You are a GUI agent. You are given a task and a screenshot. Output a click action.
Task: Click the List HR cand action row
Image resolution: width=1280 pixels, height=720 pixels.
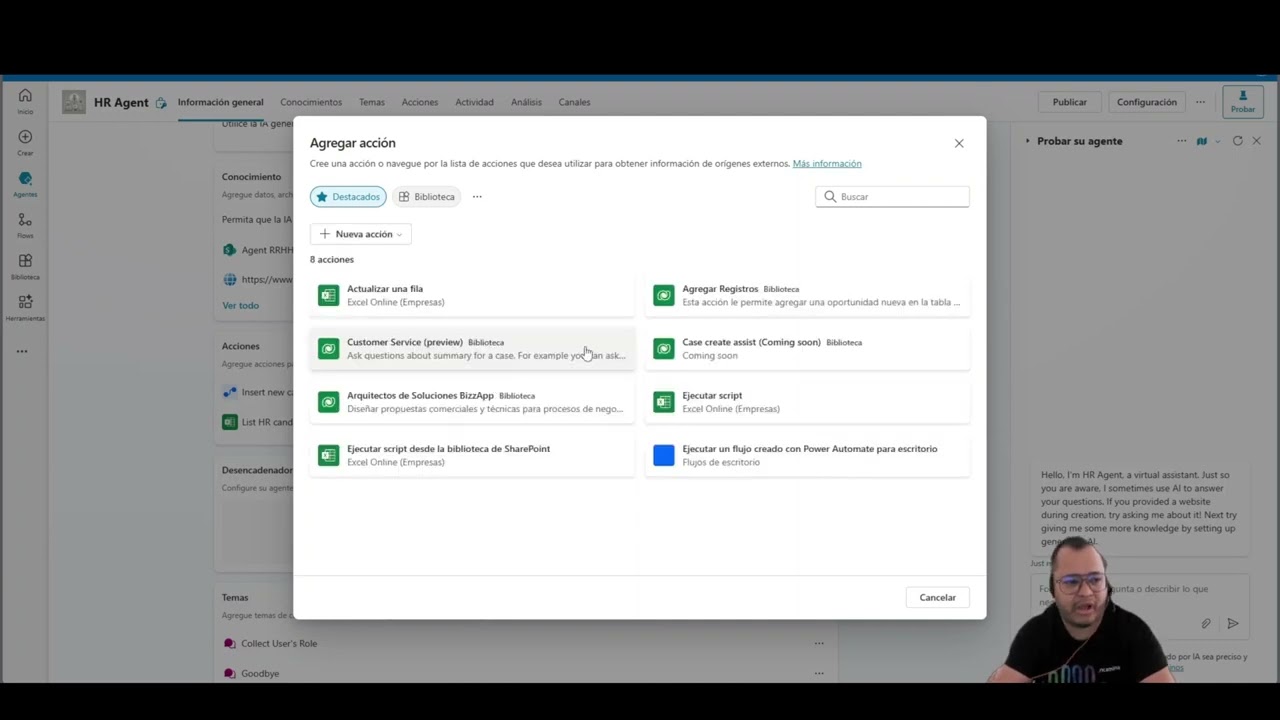click(258, 422)
